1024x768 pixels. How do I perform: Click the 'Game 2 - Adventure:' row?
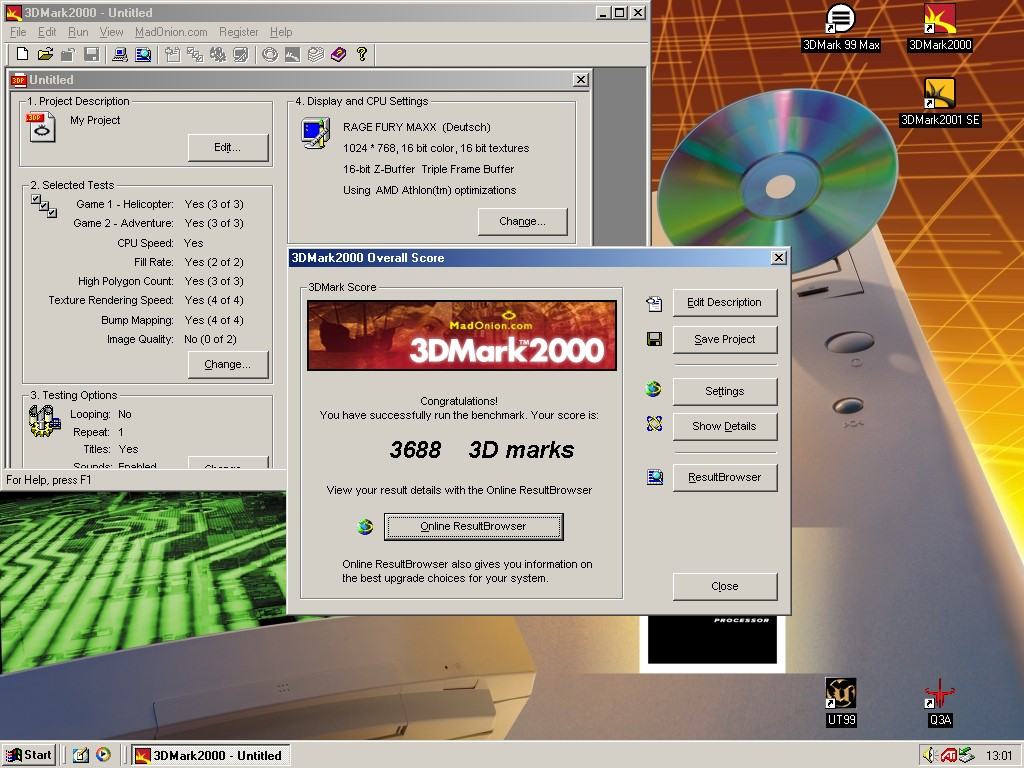pos(158,223)
